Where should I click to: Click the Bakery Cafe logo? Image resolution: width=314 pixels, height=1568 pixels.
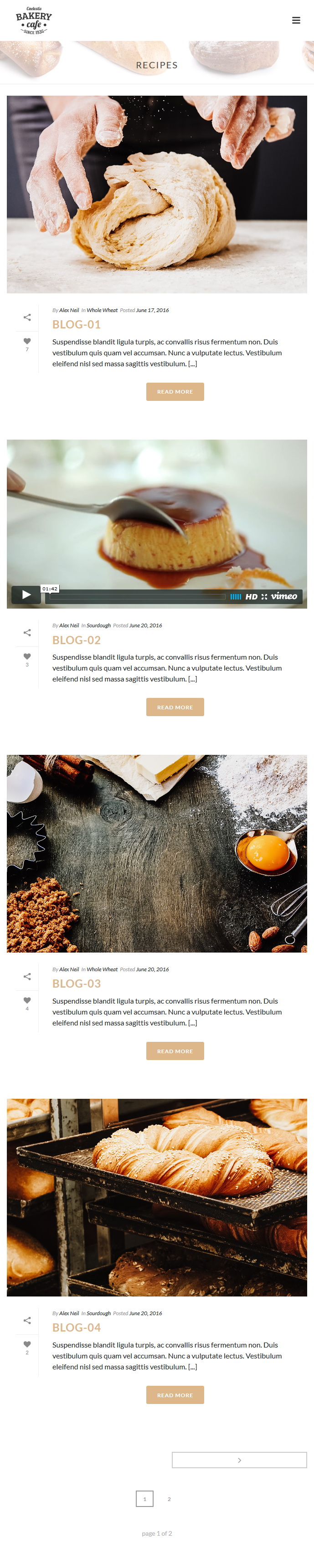(x=34, y=20)
